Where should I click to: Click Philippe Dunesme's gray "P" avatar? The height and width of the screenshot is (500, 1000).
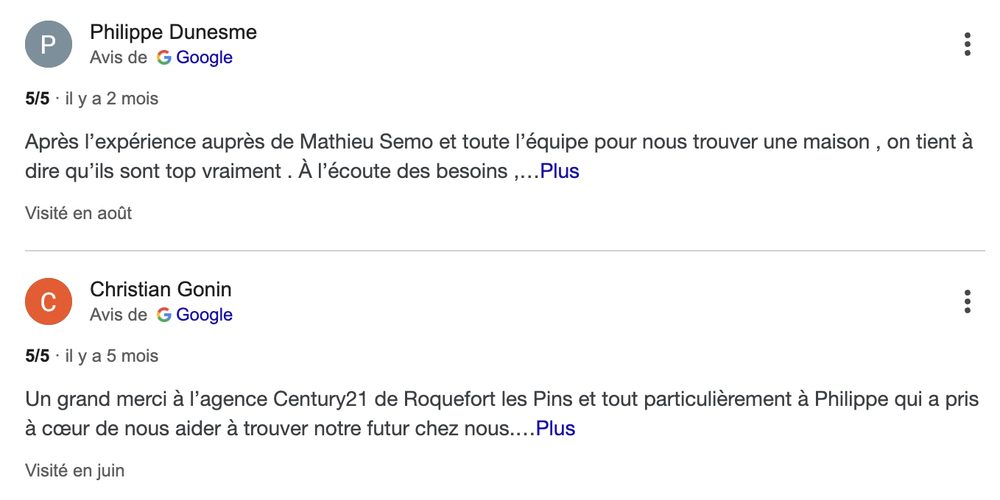48,44
